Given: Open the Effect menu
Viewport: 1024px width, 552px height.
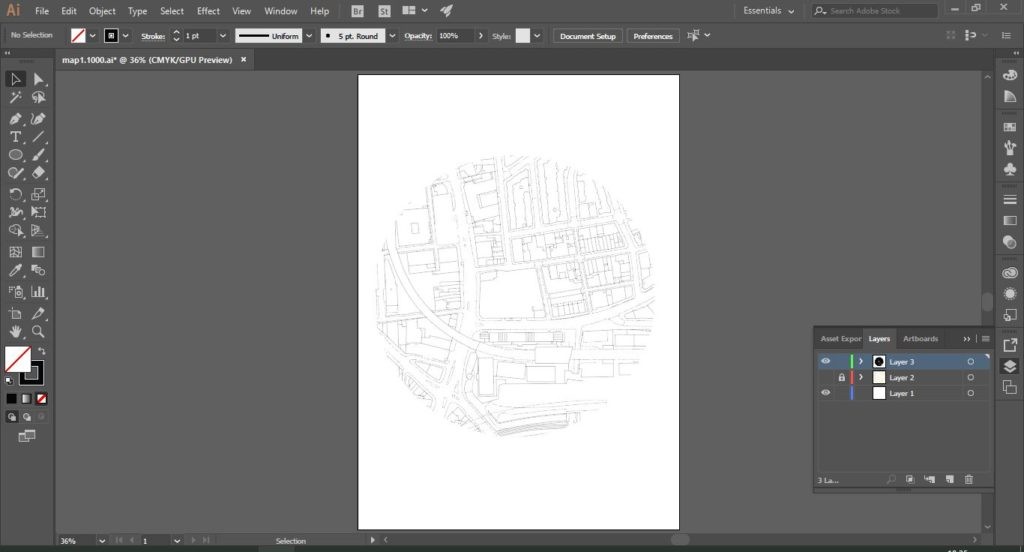Looking at the screenshot, I should point(208,11).
